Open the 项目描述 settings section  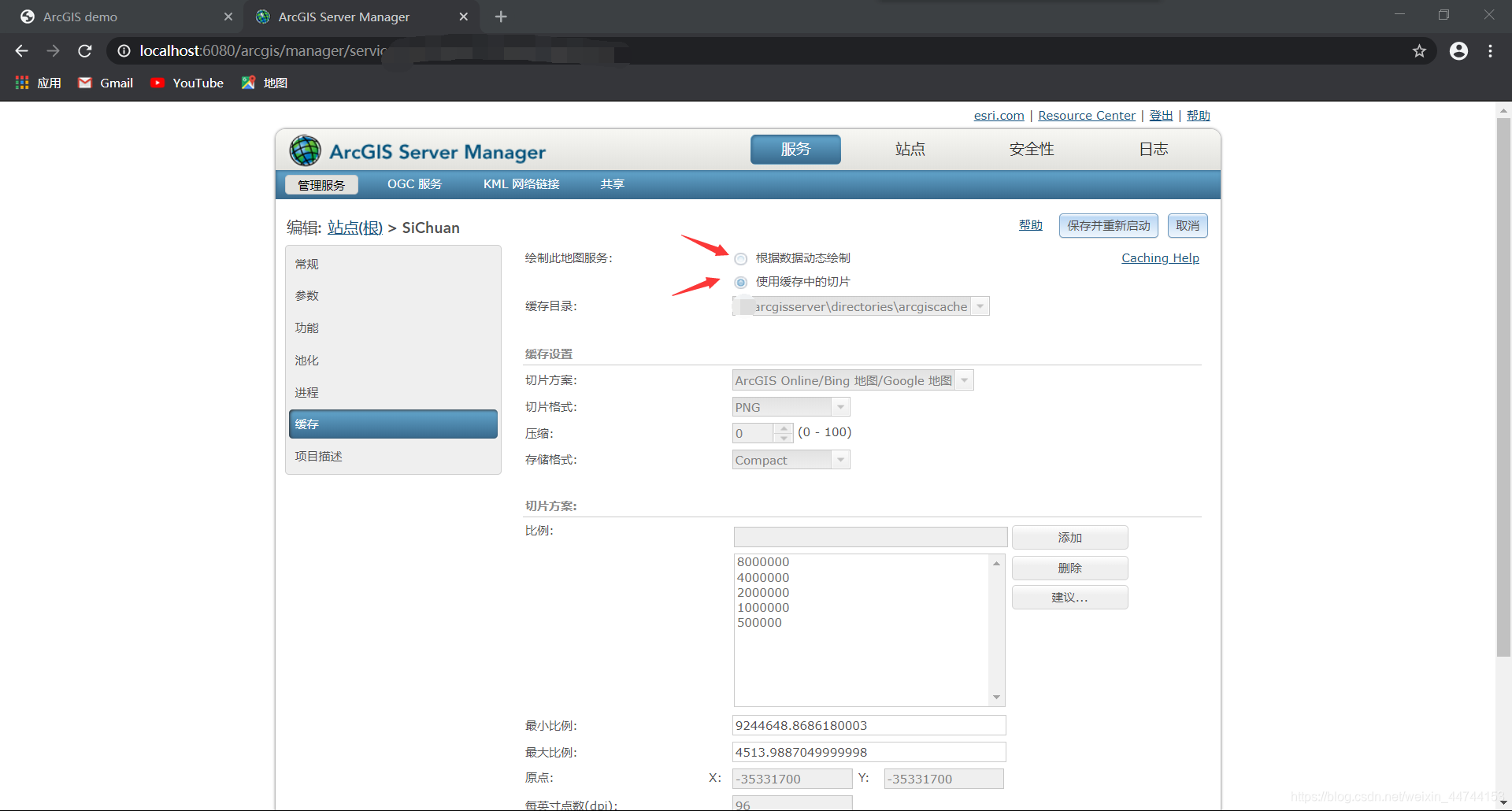(x=393, y=457)
